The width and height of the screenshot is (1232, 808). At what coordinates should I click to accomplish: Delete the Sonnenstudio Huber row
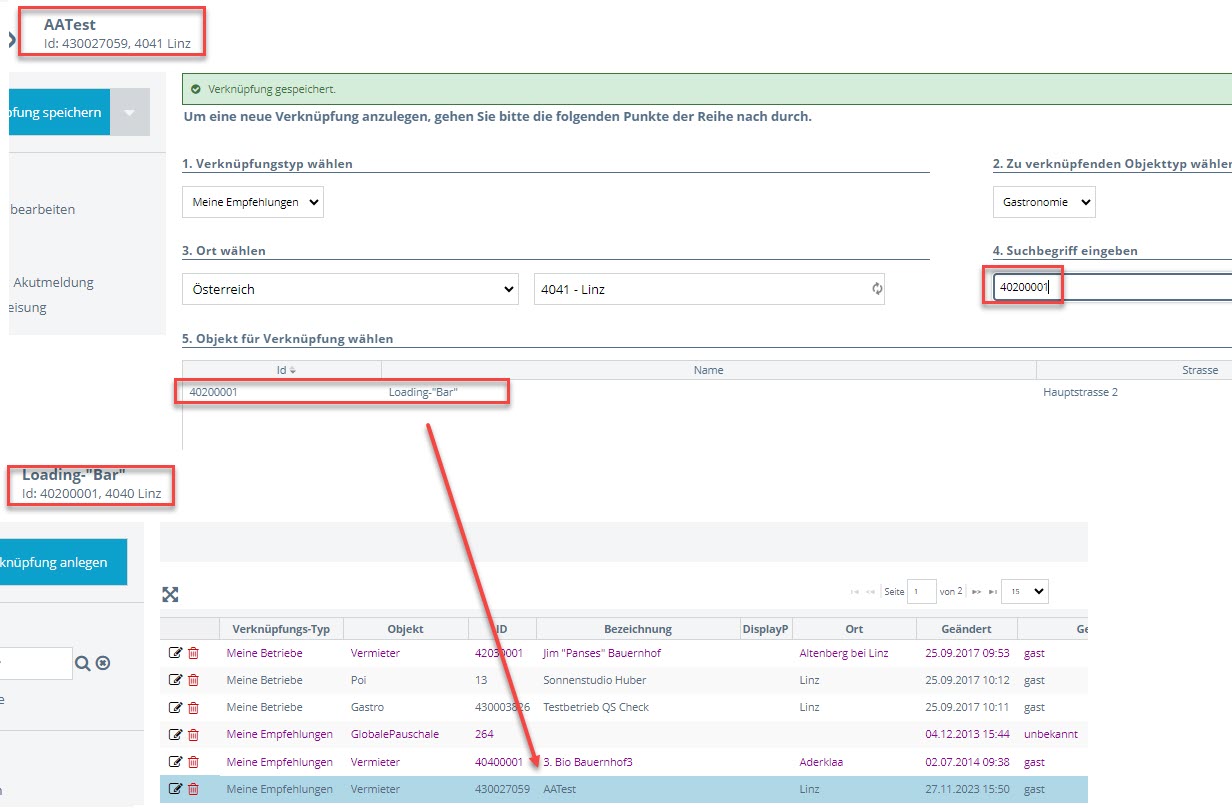coord(194,680)
